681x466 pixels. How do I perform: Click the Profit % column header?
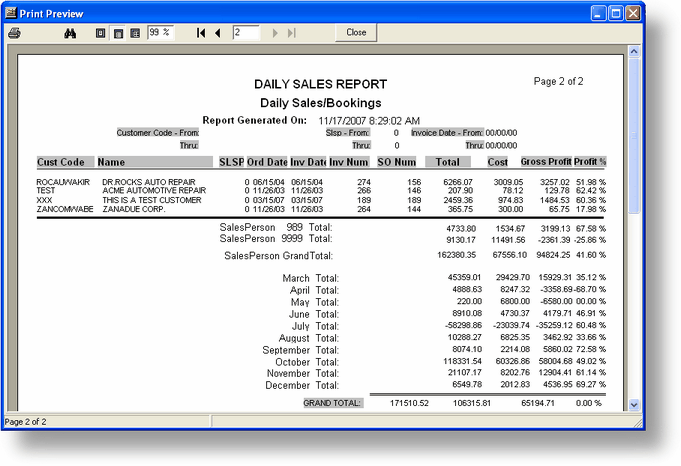(590, 162)
